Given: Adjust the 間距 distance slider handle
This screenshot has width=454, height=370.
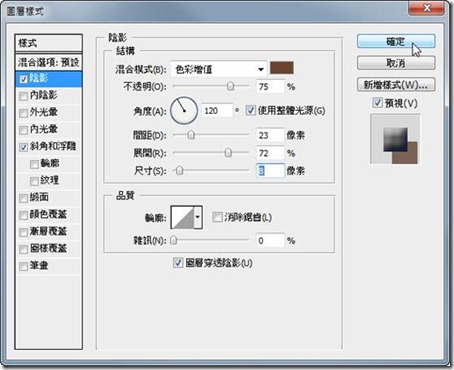Looking at the screenshot, I should [191, 135].
